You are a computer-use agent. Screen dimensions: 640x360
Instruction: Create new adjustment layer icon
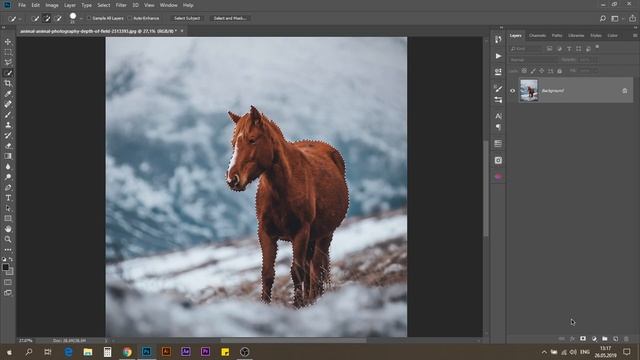point(594,339)
